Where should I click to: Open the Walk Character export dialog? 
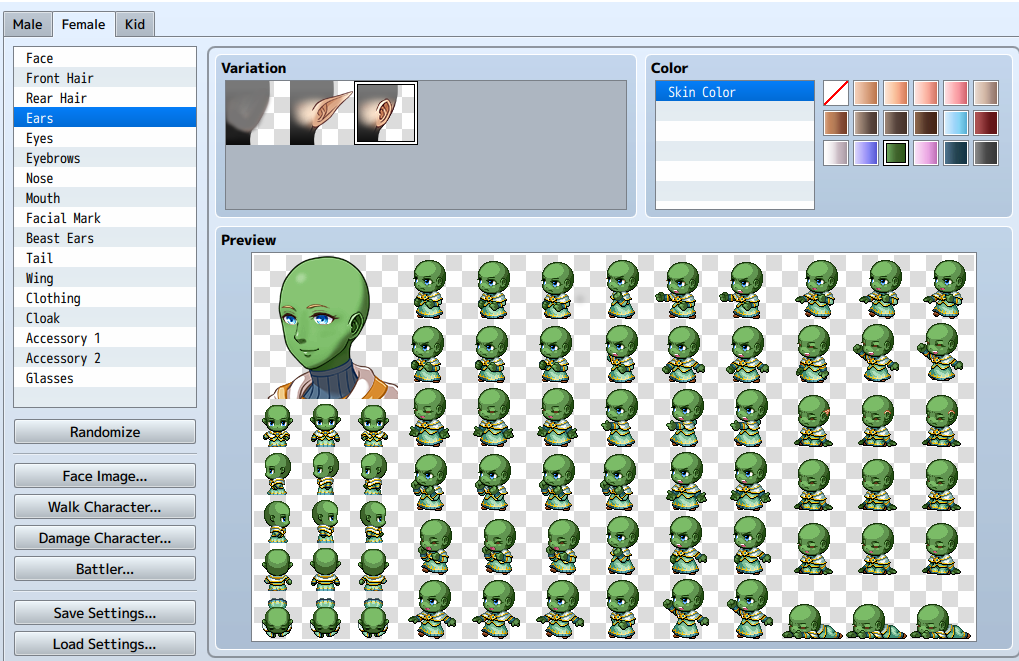click(x=105, y=507)
